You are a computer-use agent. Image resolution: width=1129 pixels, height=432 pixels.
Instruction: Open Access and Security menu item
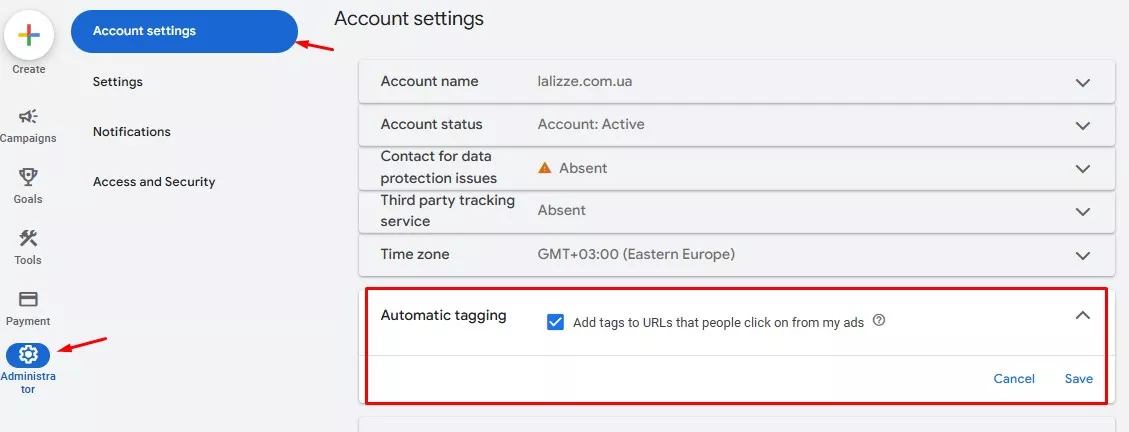pos(154,182)
